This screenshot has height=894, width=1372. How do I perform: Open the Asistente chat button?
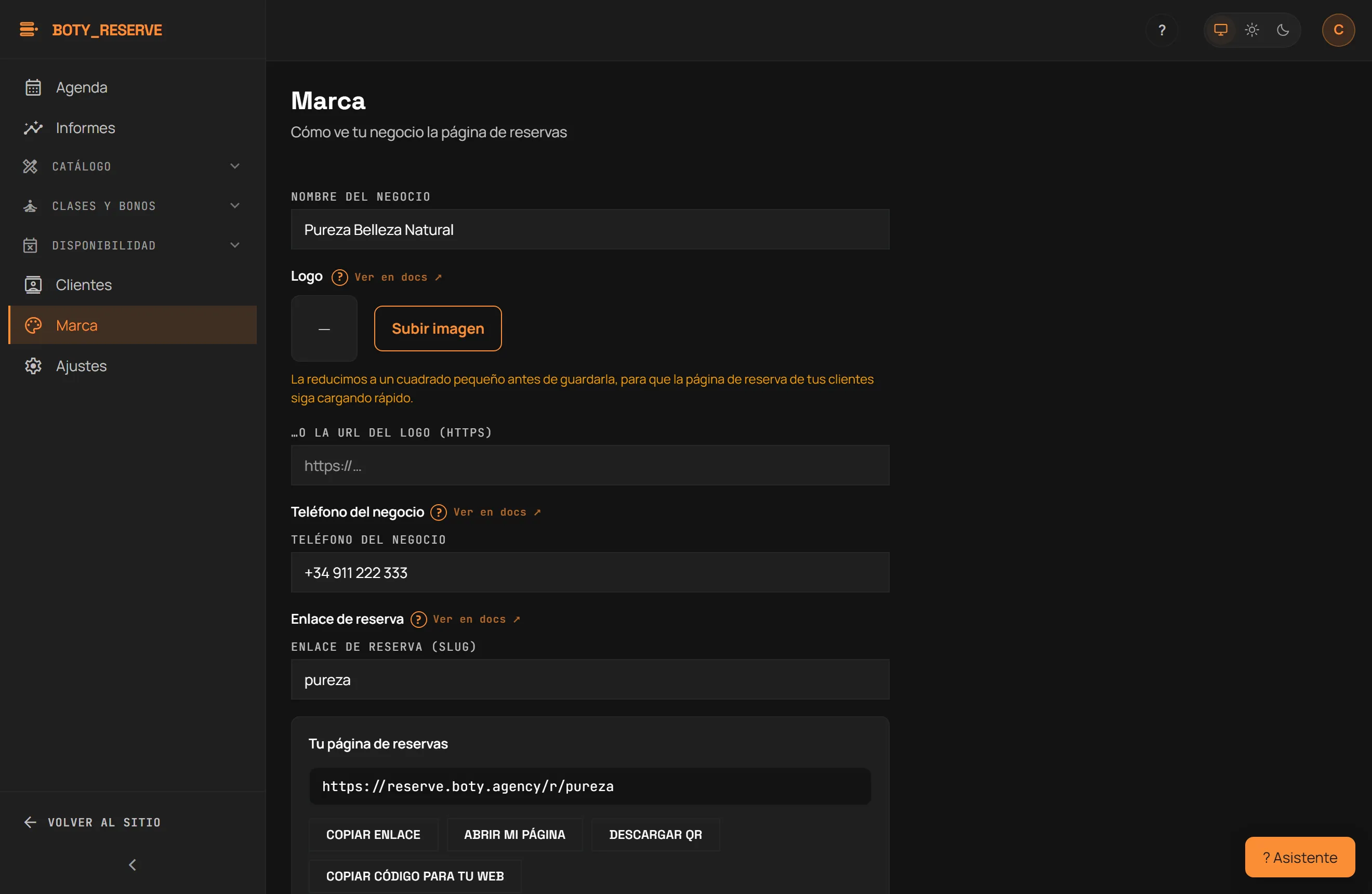pyautogui.click(x=1299, y=857)
